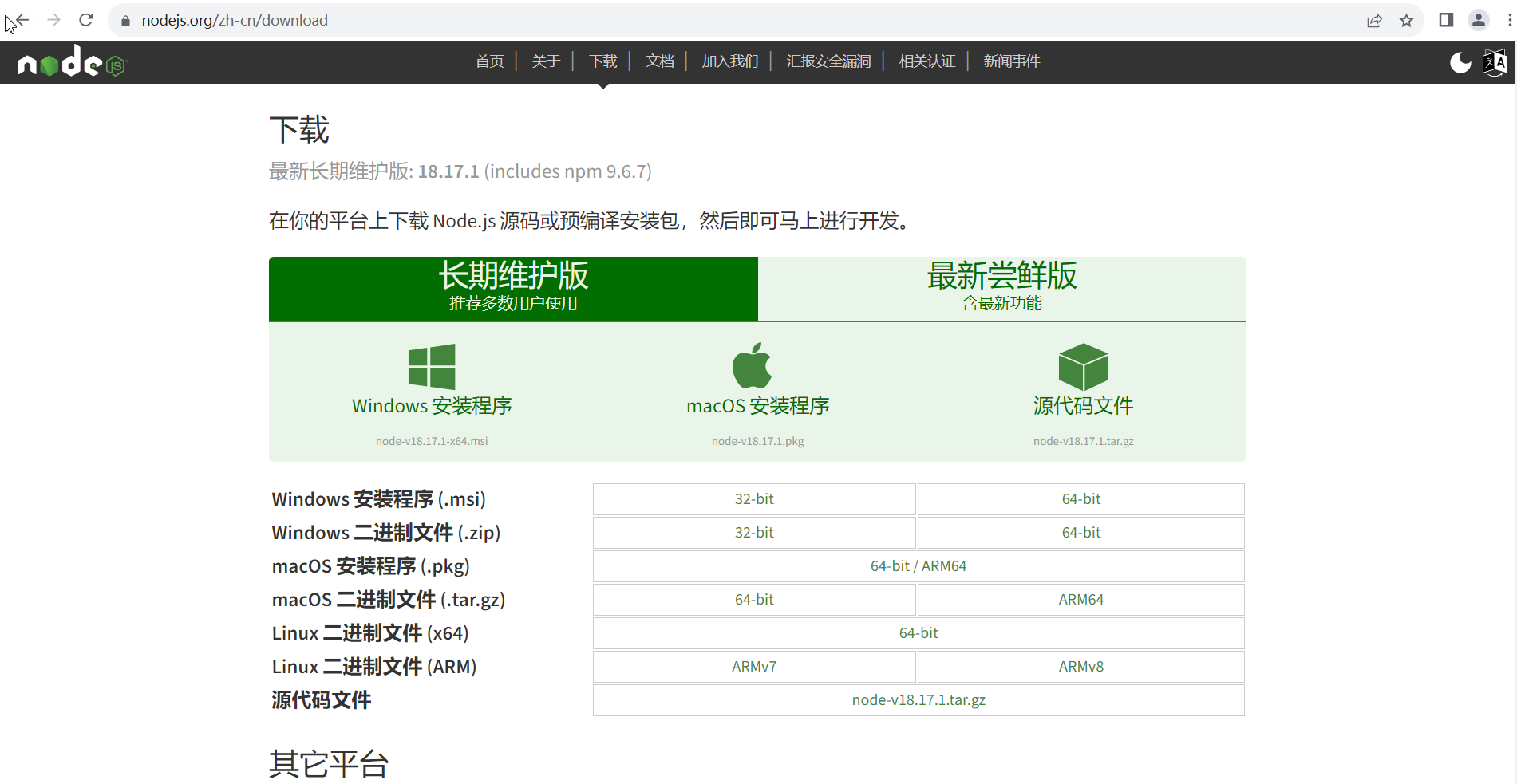
Task: Open the language switcher icon
Action: [x=1494, y=62]
